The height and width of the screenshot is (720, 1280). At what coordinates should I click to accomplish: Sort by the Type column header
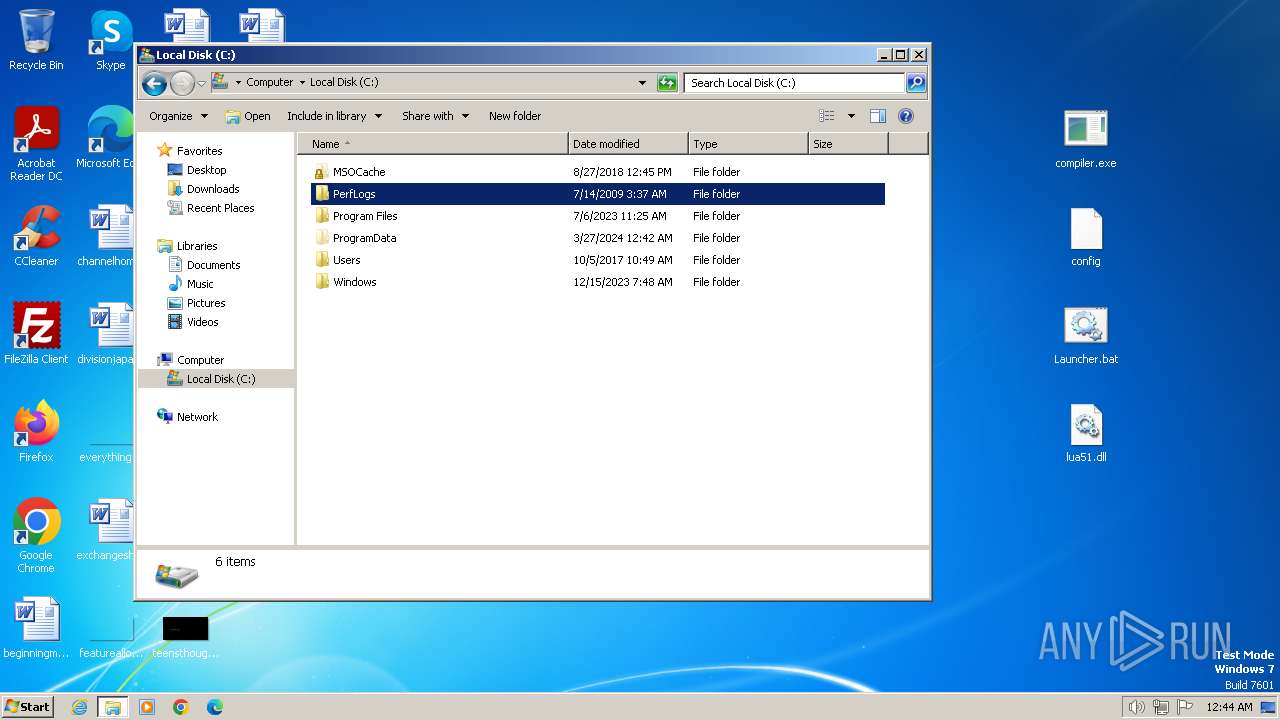pyautogui.click(x=748, y=144)
